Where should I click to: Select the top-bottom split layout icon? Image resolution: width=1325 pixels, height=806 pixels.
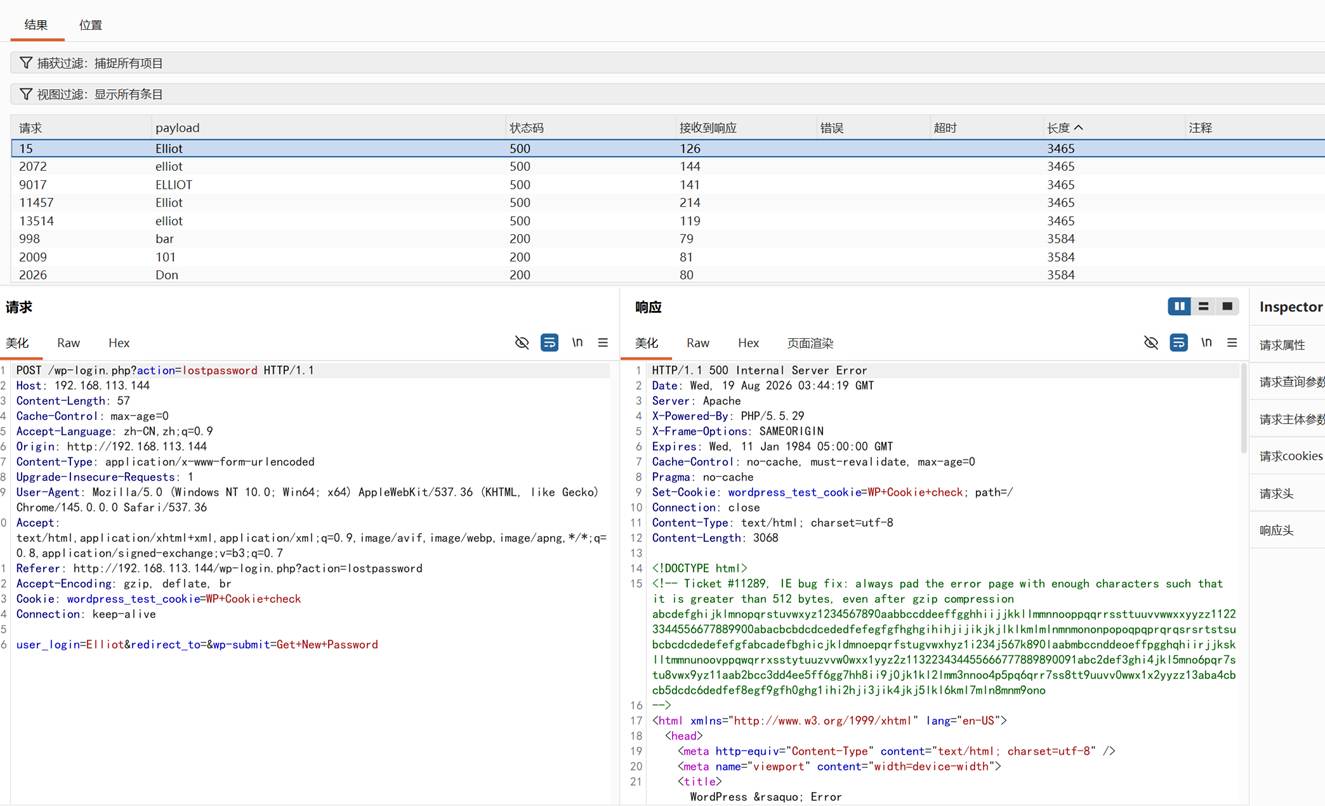(x=1203, y=307)
